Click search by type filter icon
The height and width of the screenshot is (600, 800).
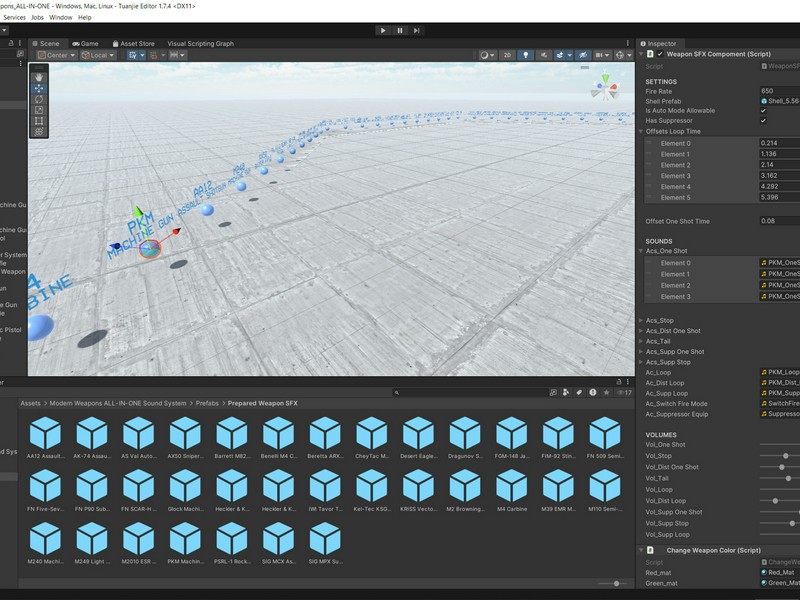click(566, 392)
